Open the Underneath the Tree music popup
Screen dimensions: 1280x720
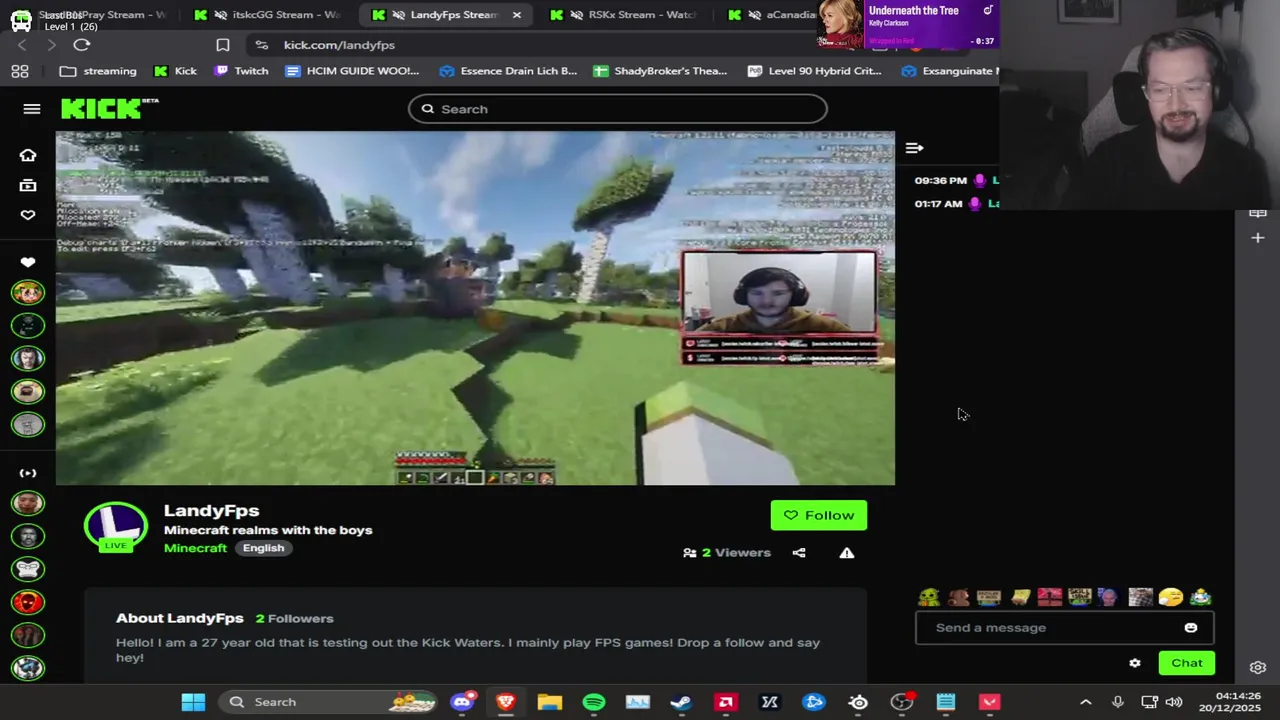[x=908, y=24]
